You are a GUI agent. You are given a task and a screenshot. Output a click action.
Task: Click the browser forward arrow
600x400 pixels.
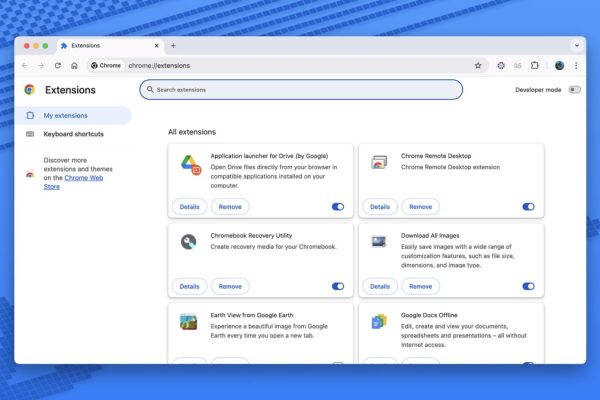coord(41,65)
